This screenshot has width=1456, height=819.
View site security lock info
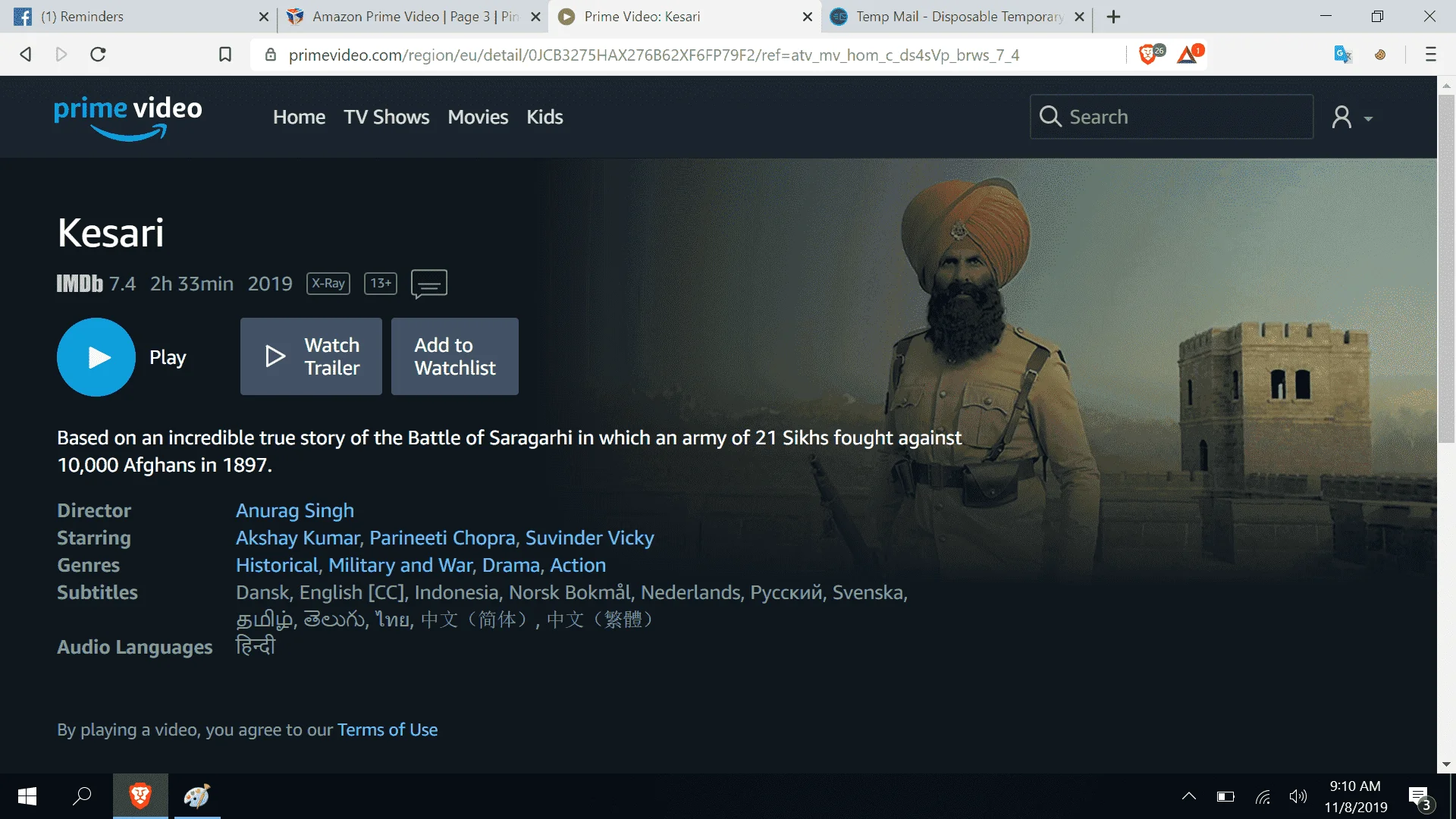tap(271, 55)
